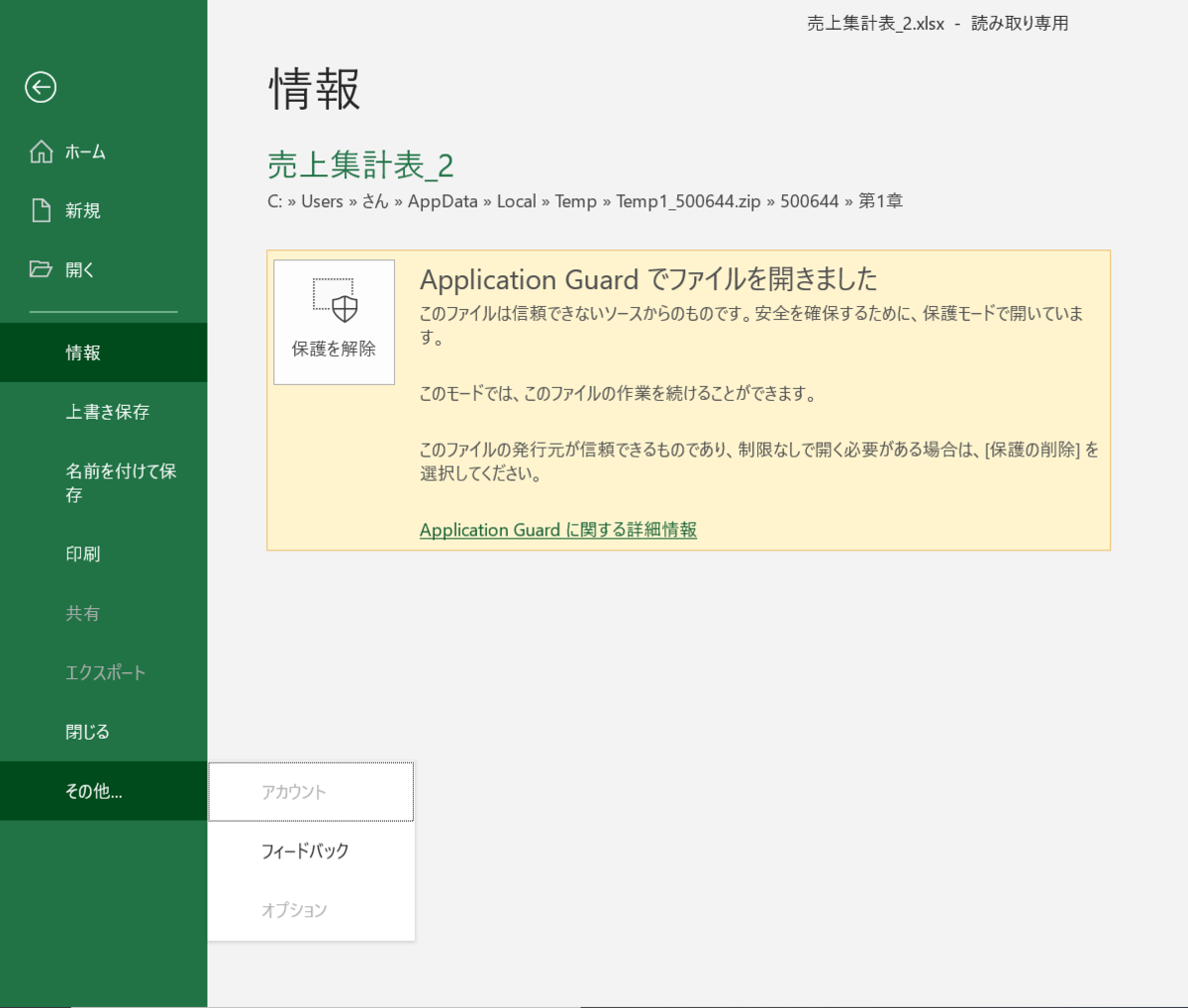This screenshot has height=1008, width=1188.
Task: Select 新規 in the sidebar
Action: point(103,210)
